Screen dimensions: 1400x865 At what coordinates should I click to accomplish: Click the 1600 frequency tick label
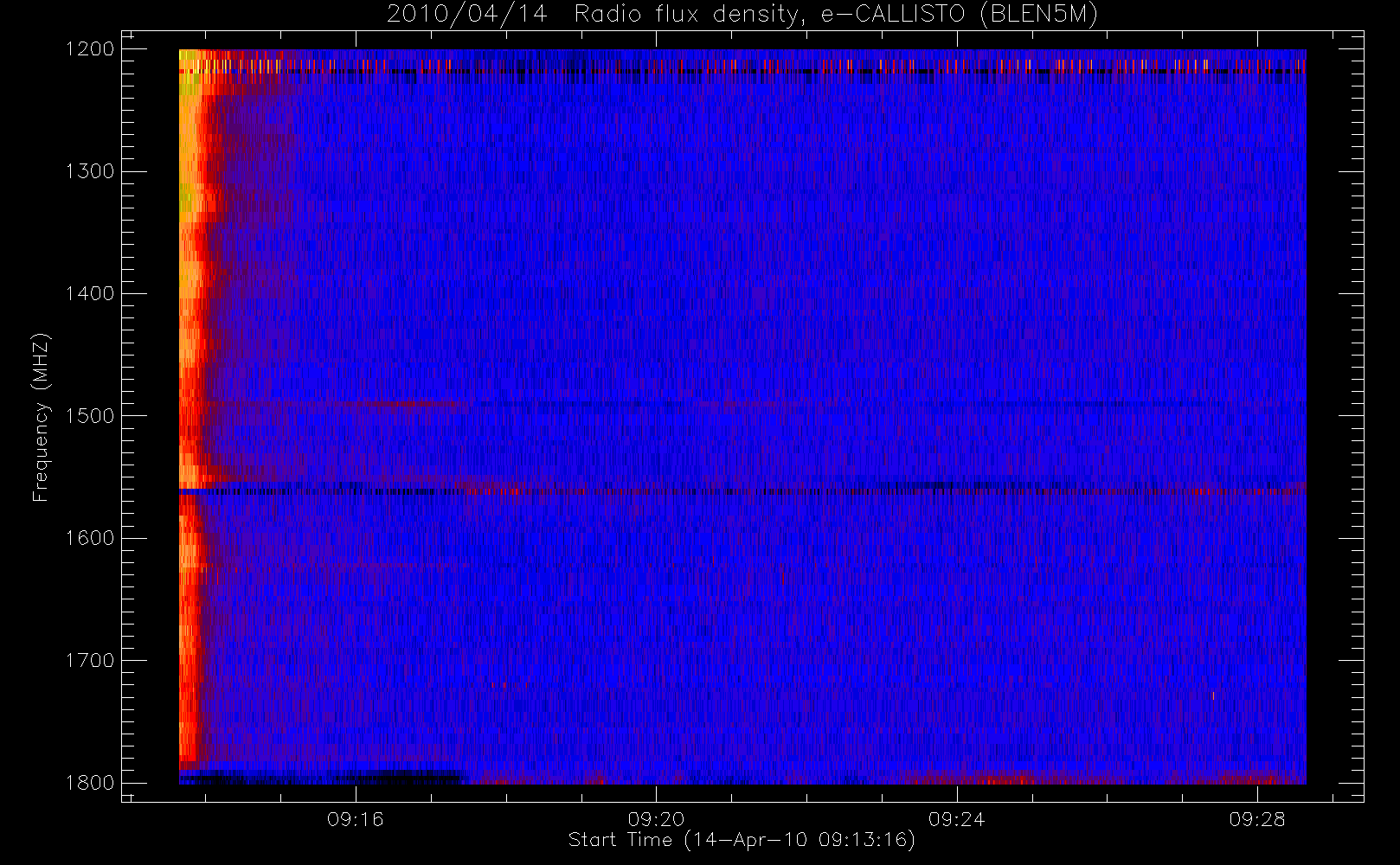90,538
